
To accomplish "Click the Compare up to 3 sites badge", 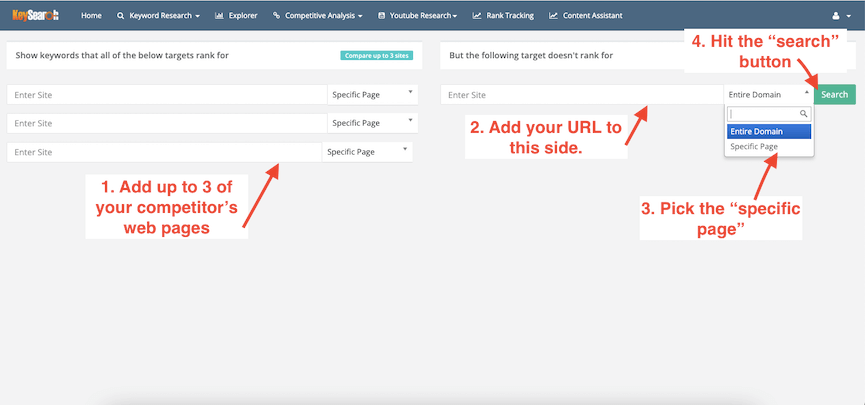I will click(377, 55).
